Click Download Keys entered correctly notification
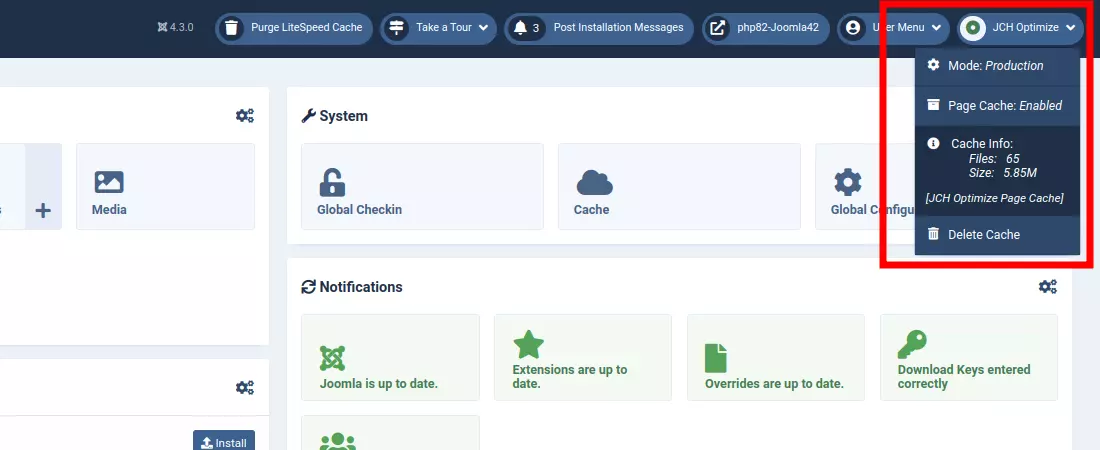The height and width of the screenshot is (450, 1100). pos(969,357)
